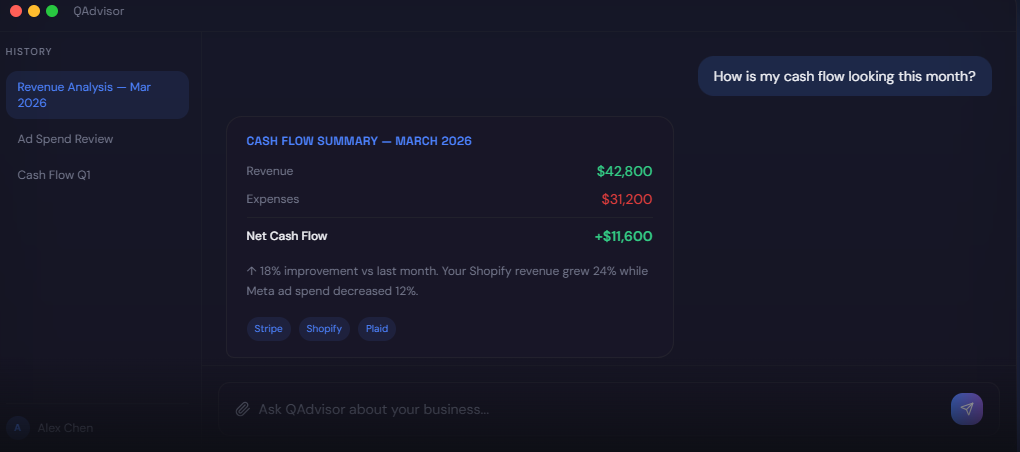Open the Cash Flow Q1 conversation

click(54, 175)
